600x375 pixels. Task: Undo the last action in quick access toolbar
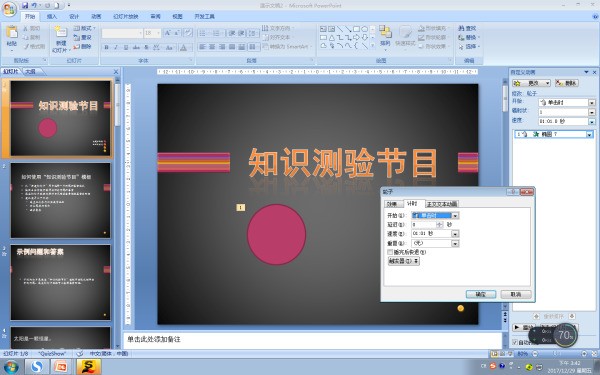[x=34, y=5]
